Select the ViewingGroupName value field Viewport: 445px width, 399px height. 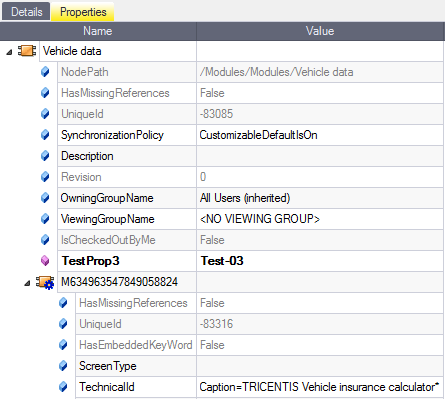(x=320, y=219)
